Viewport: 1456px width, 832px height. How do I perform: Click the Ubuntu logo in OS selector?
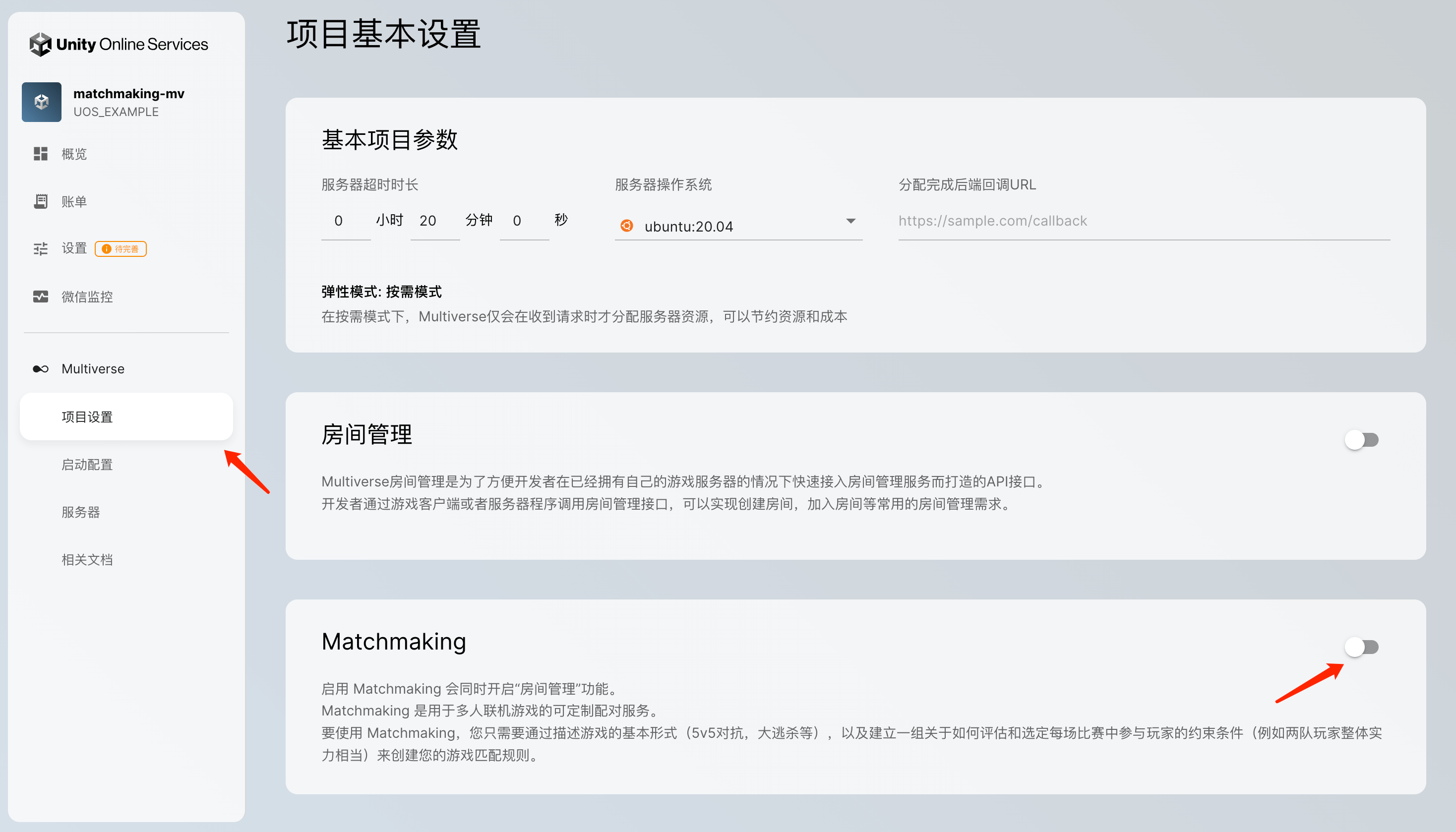pos(626,226)
